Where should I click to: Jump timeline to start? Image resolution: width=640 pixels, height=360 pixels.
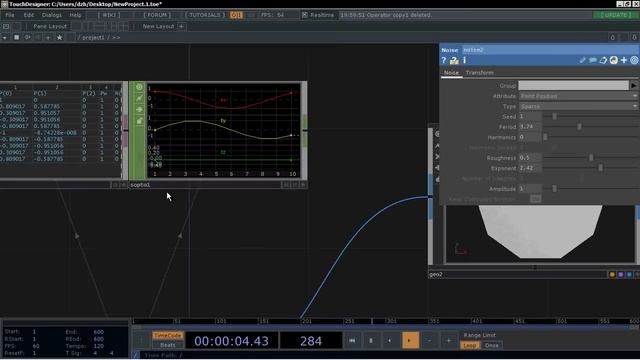[x=352, y=340]
